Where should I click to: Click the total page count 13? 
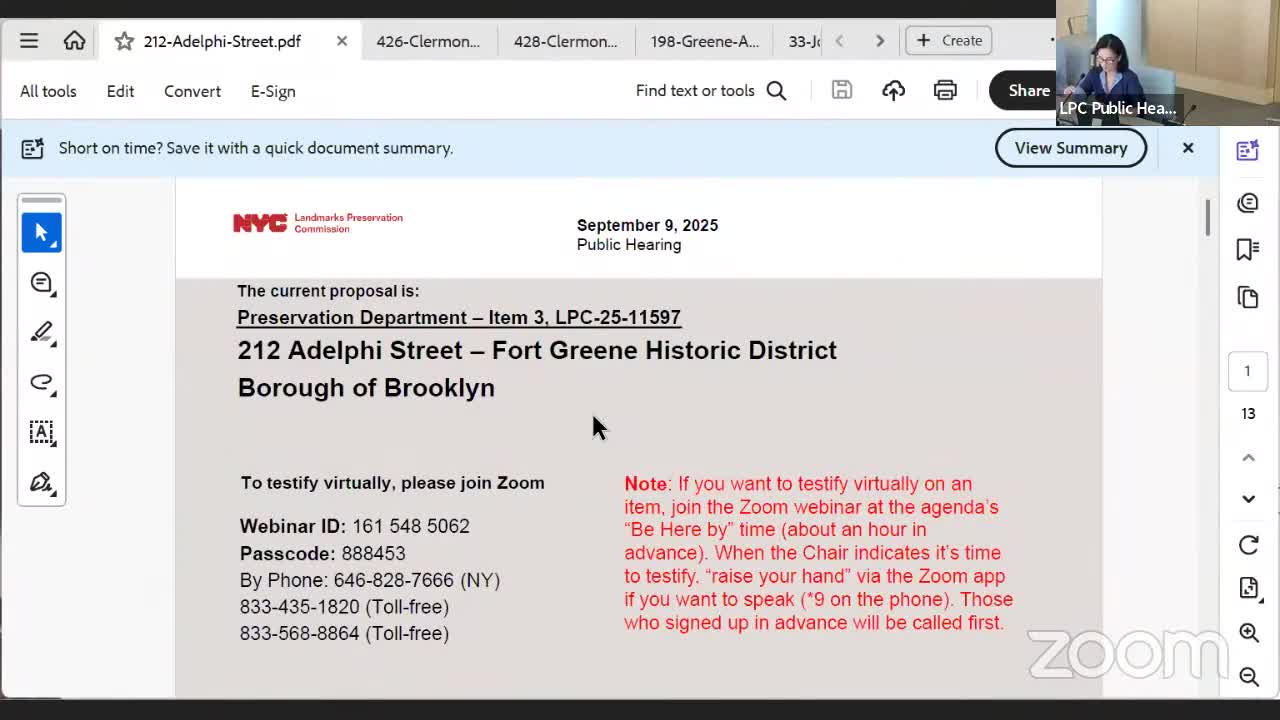(x=1248, y=413)
